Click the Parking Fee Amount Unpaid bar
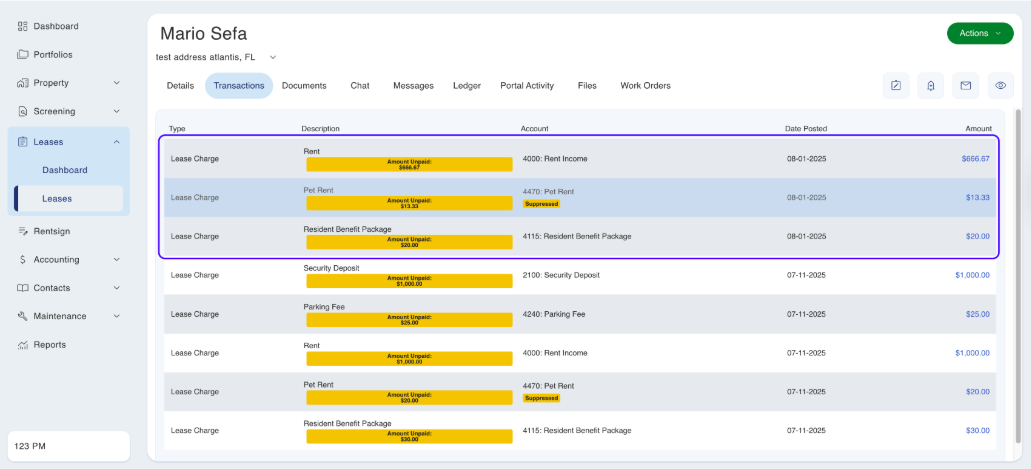The height and width of the screenshot is (469, 1031). [x=409, y=320]
